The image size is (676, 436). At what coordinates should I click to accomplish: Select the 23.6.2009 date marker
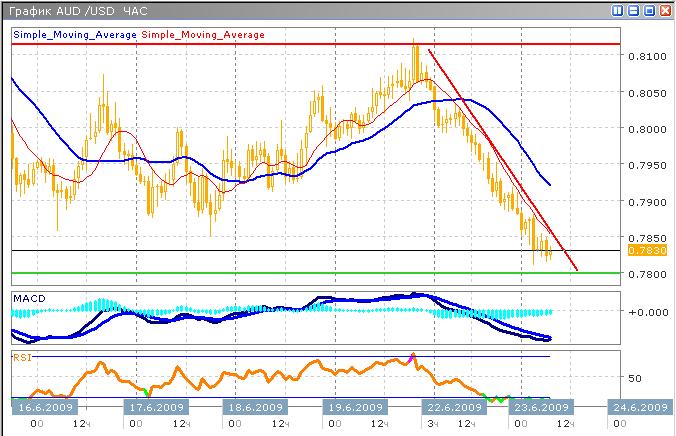pyautogui.click(x=541, y=408)
